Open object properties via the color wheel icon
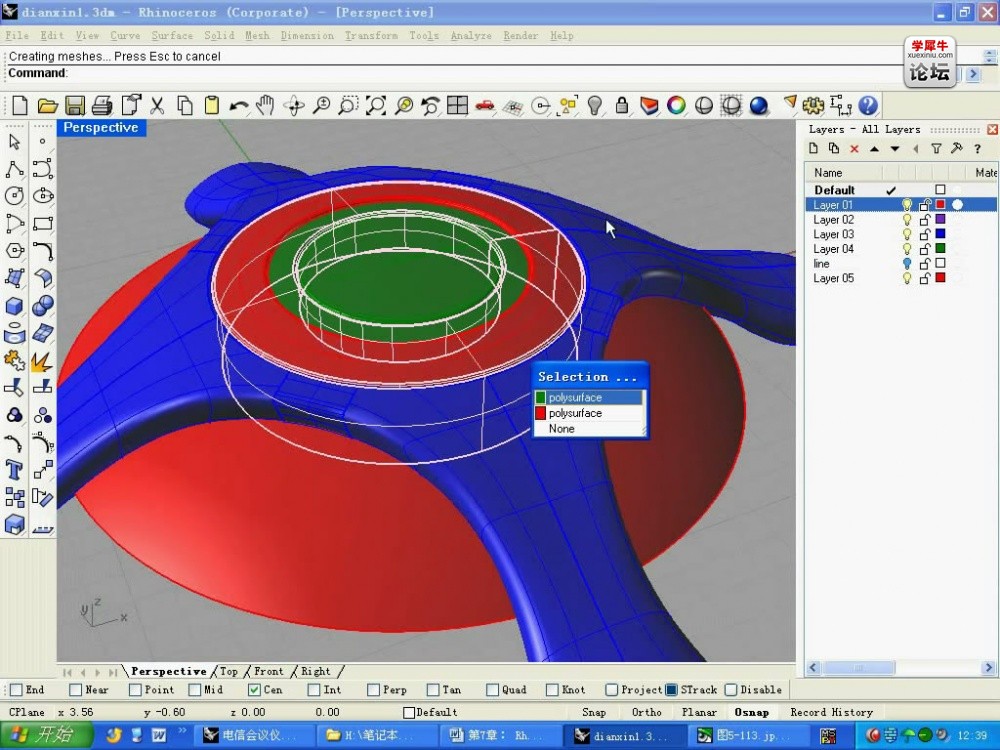1000x750 pixels. (x=676, y=105)
